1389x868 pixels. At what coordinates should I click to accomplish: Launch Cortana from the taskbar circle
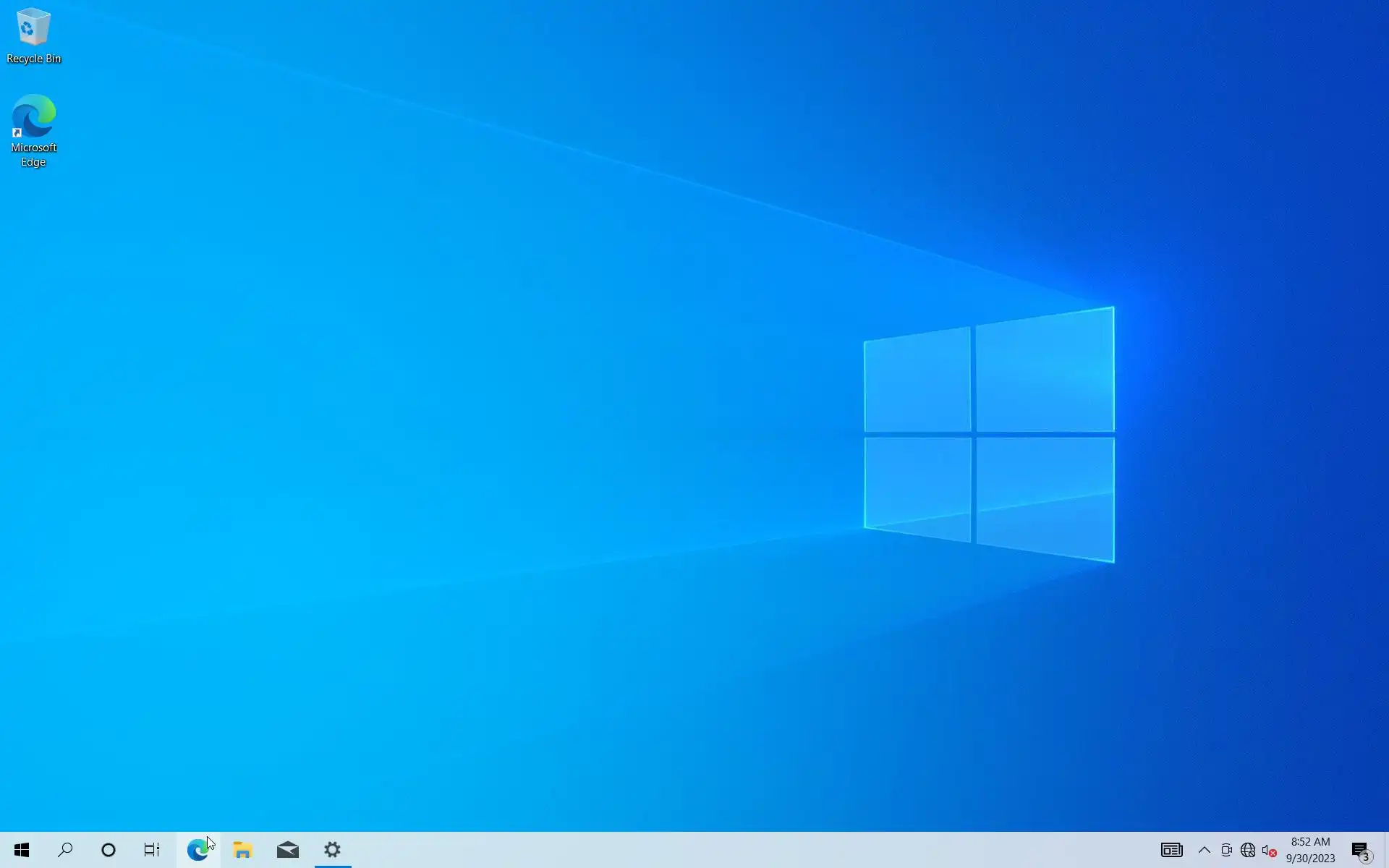point(109,850)
